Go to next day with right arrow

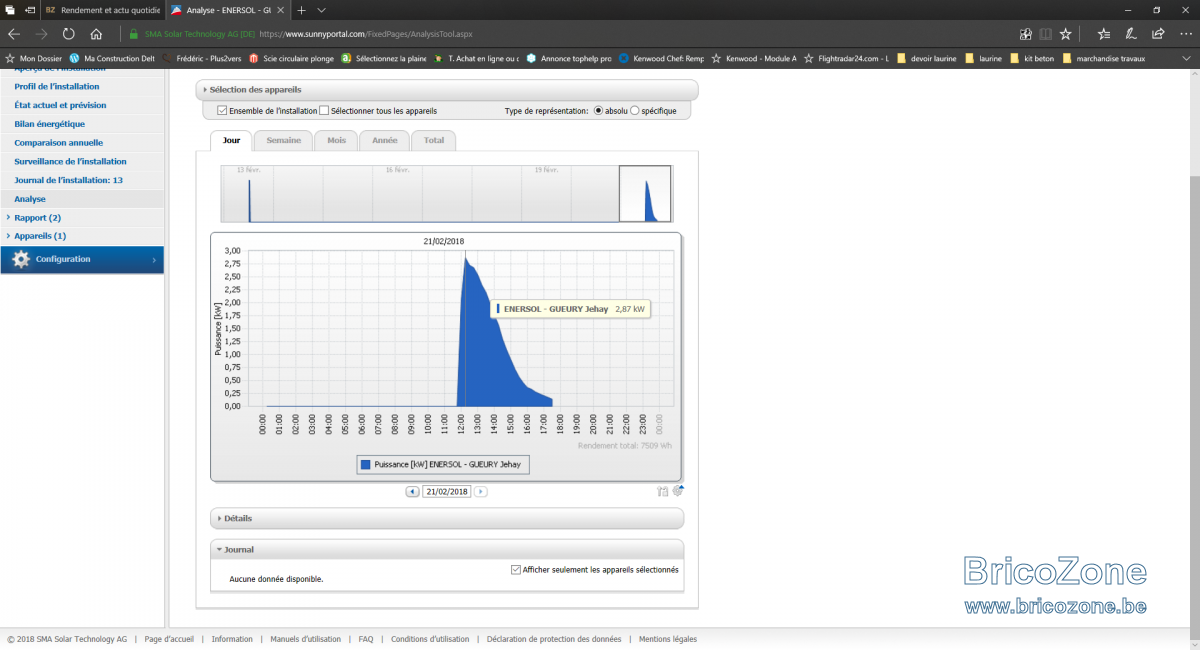pyautogui.click(x=481, y=492)
